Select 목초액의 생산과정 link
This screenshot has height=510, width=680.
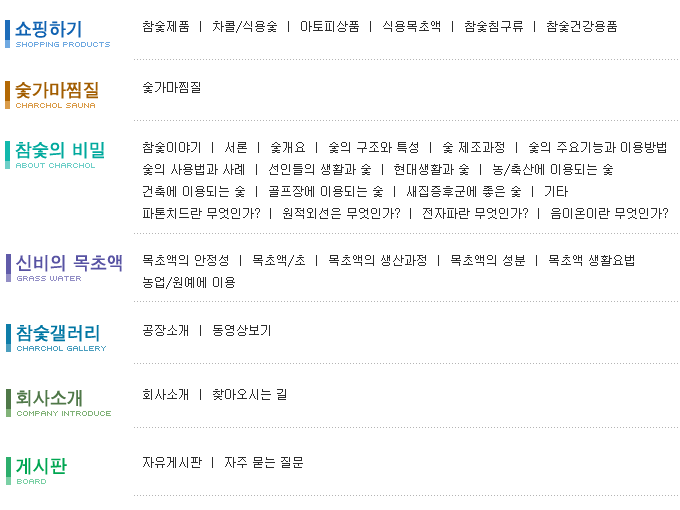[x=378, y=260]
